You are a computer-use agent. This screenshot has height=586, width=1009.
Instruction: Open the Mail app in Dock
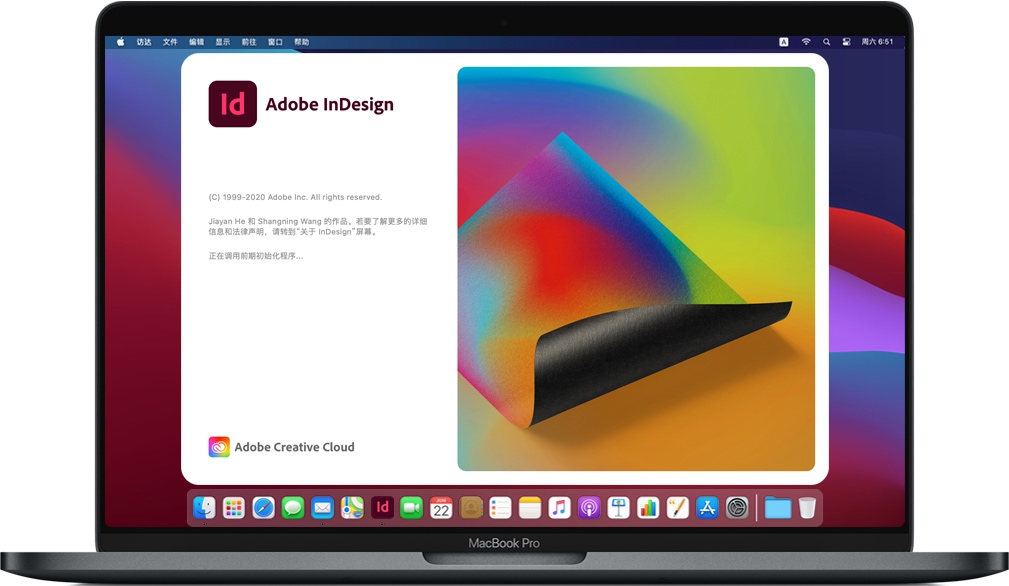click(322, 508)
